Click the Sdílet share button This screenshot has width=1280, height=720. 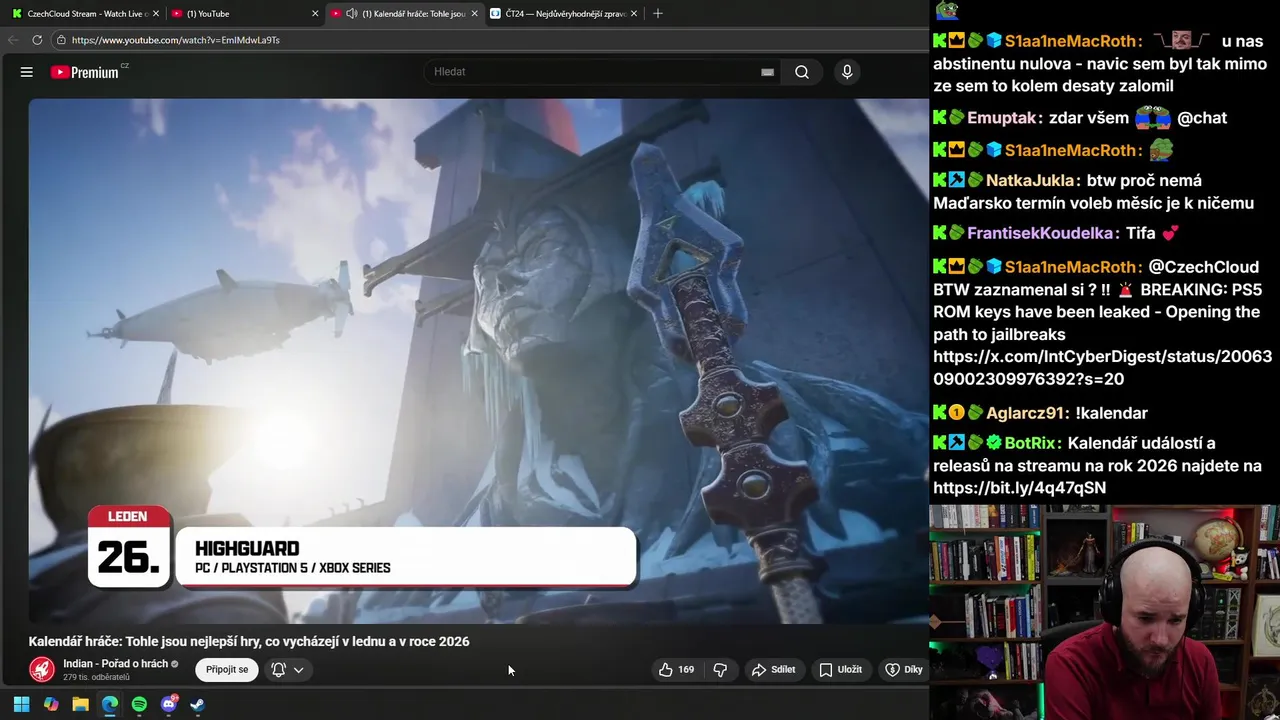[x=773, y=670]
